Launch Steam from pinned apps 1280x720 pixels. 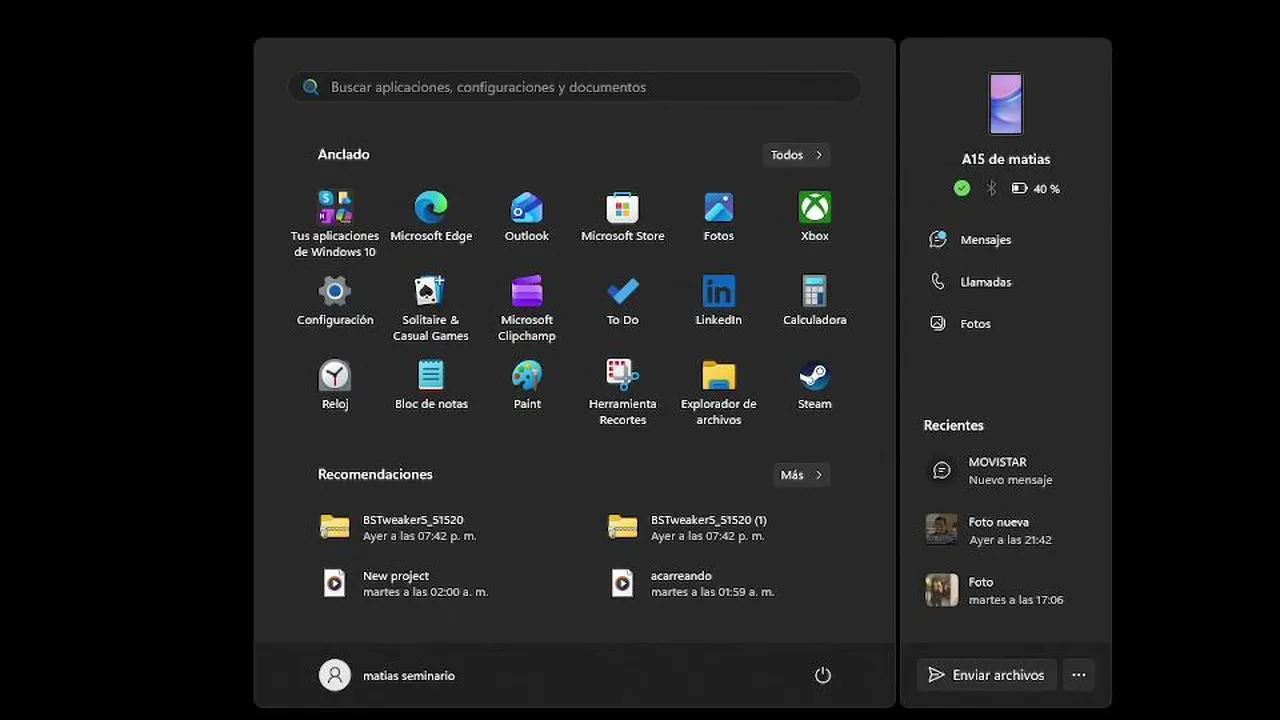point(815,384)
